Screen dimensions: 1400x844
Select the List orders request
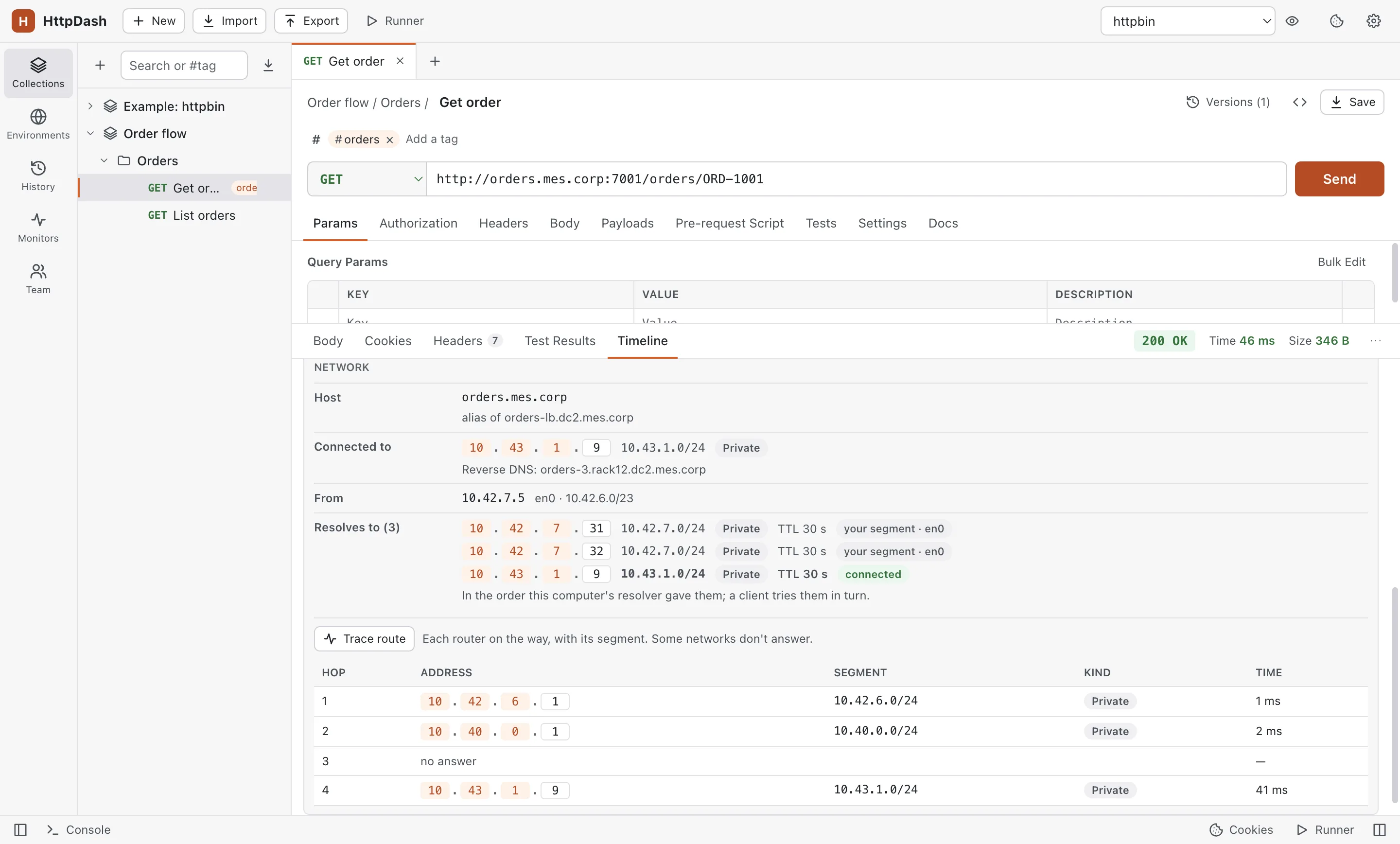coord(184,215)
